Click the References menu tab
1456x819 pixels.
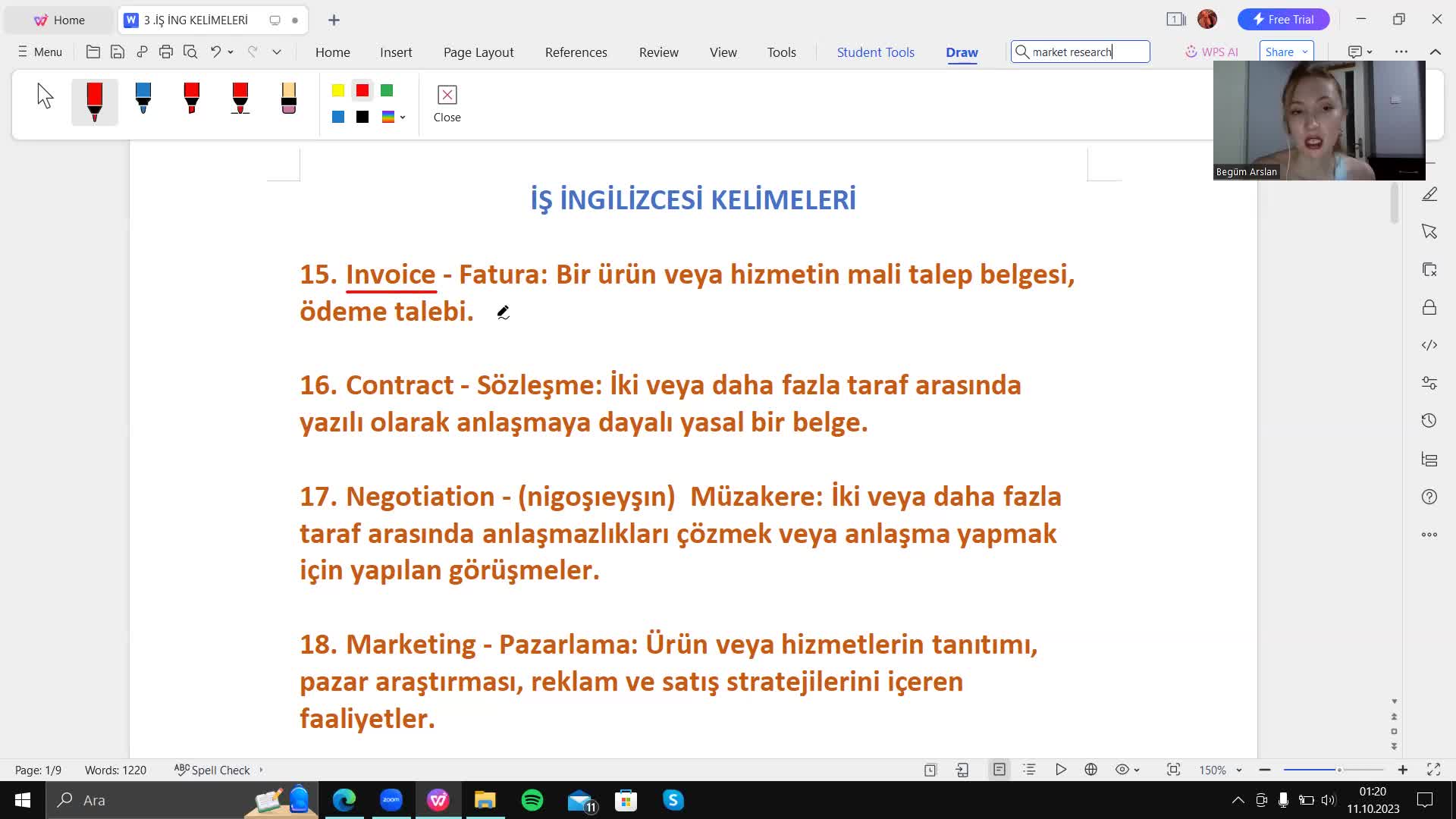point(576,52)
